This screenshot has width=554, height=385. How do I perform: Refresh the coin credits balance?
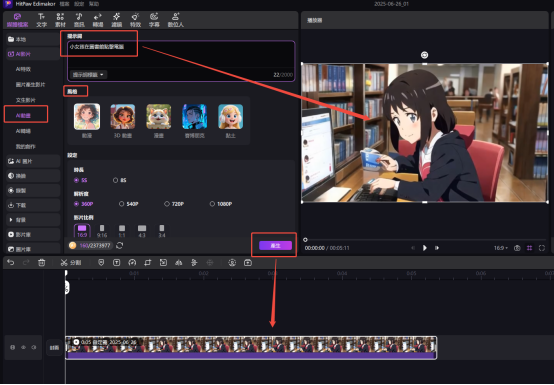(x=120, y=245)
